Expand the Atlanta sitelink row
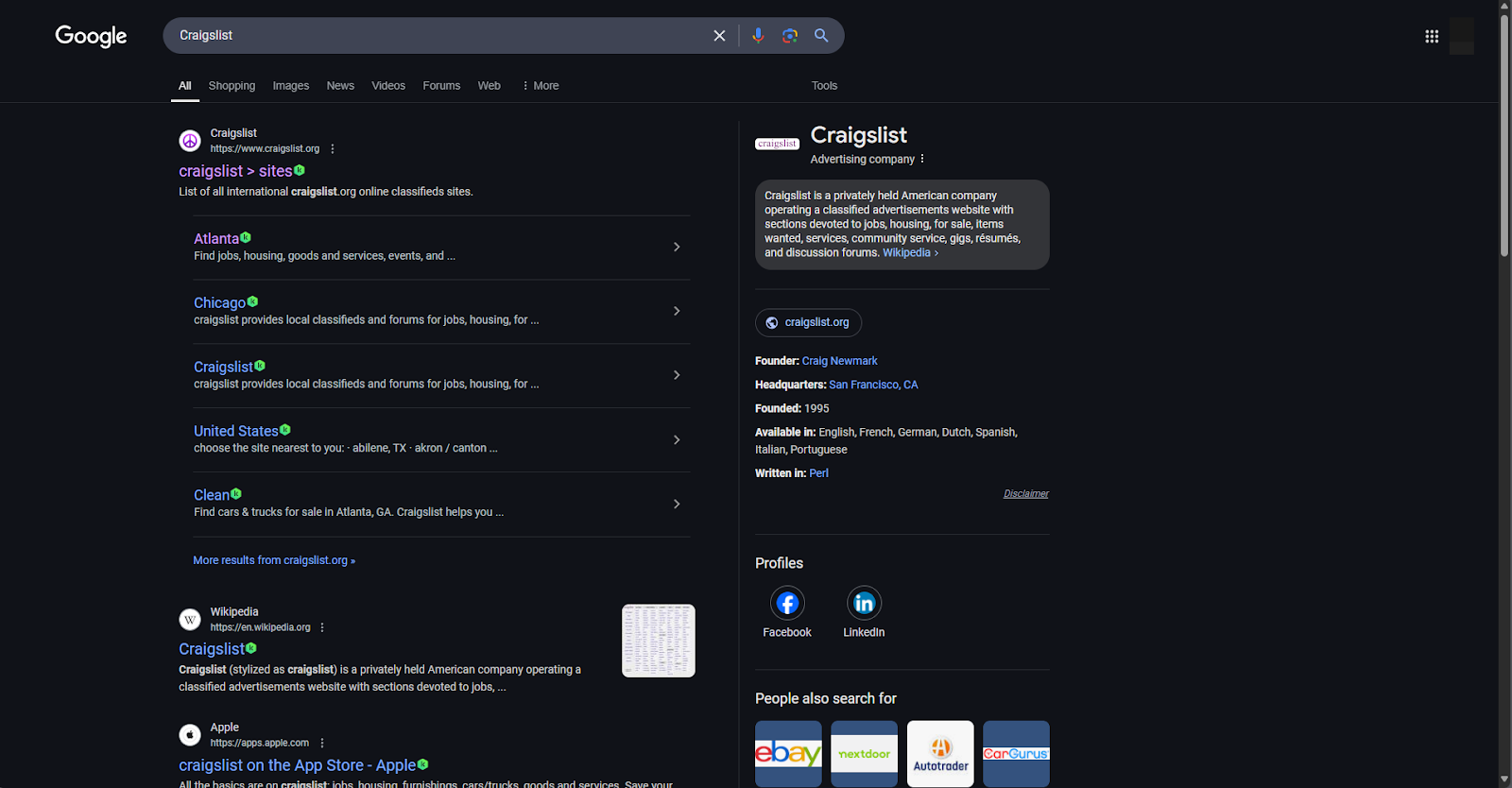 pos(676,248)
